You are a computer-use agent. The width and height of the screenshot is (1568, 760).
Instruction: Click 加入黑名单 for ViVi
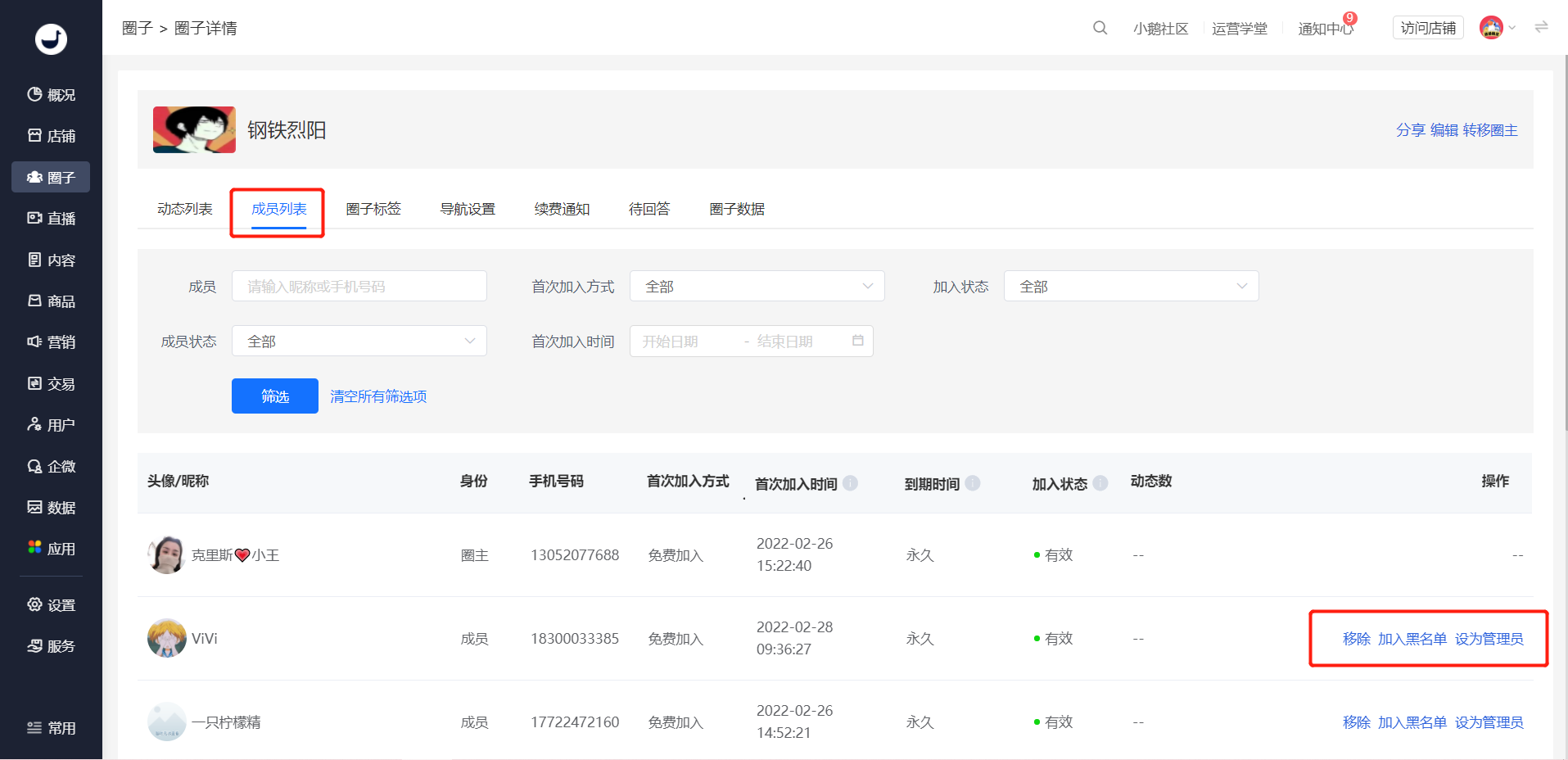coord(1412,639)
